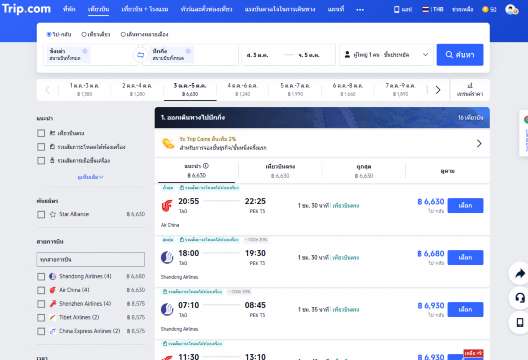
Task: Click the Tibet Airlines logo in filters
Action: [x=53, y=317]
